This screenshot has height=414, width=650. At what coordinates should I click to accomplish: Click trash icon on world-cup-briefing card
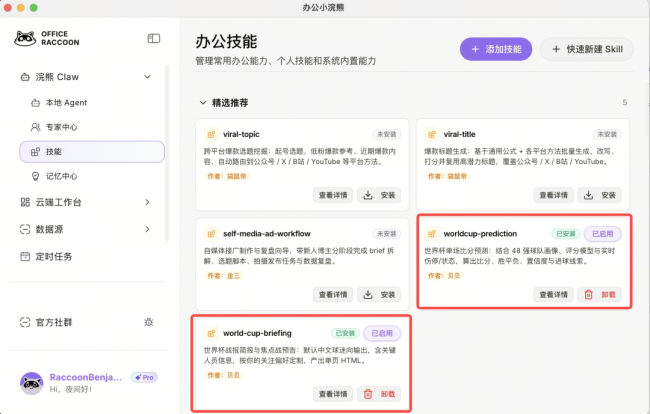[x=368, y=394]
